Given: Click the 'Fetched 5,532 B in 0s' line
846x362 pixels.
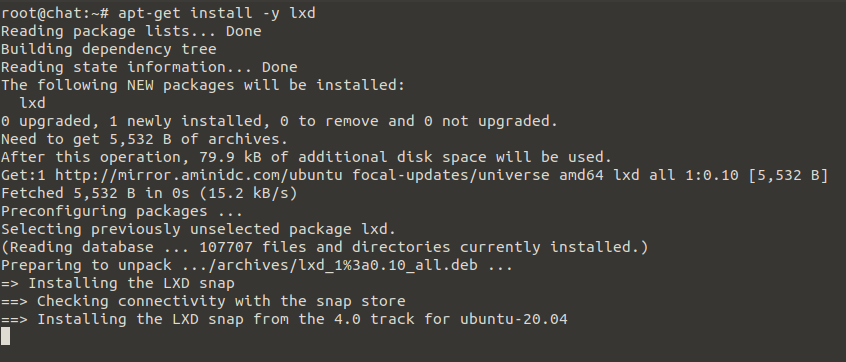Looking at the screenshot, I should 149,193.
